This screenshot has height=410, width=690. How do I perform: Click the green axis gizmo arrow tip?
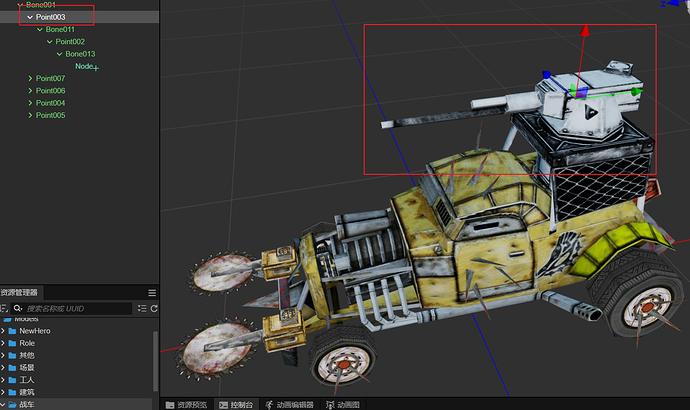tap(636, 92)
